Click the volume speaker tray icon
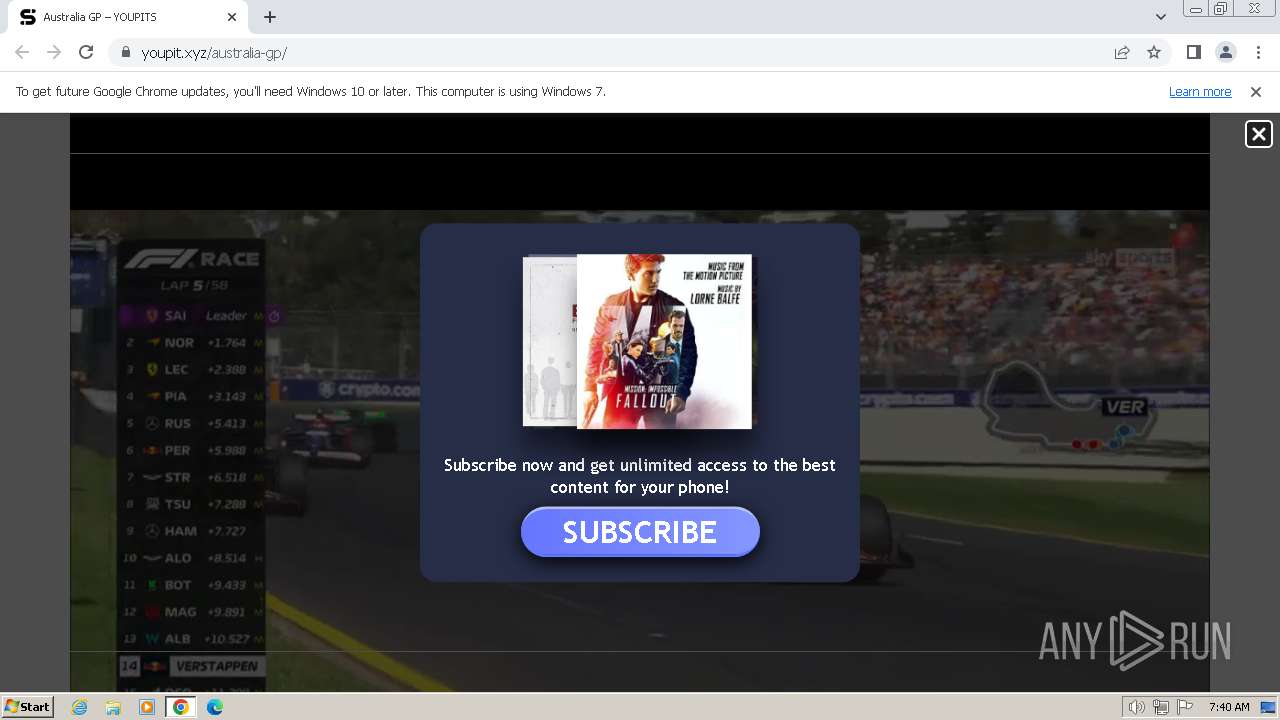 click(x=1137, y=707)
